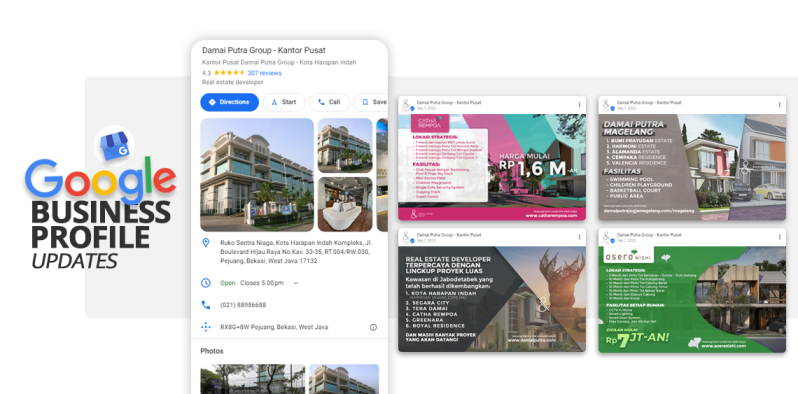Click the Call button
The height and width of the screenshot is (394, 798).
[329, 102]
